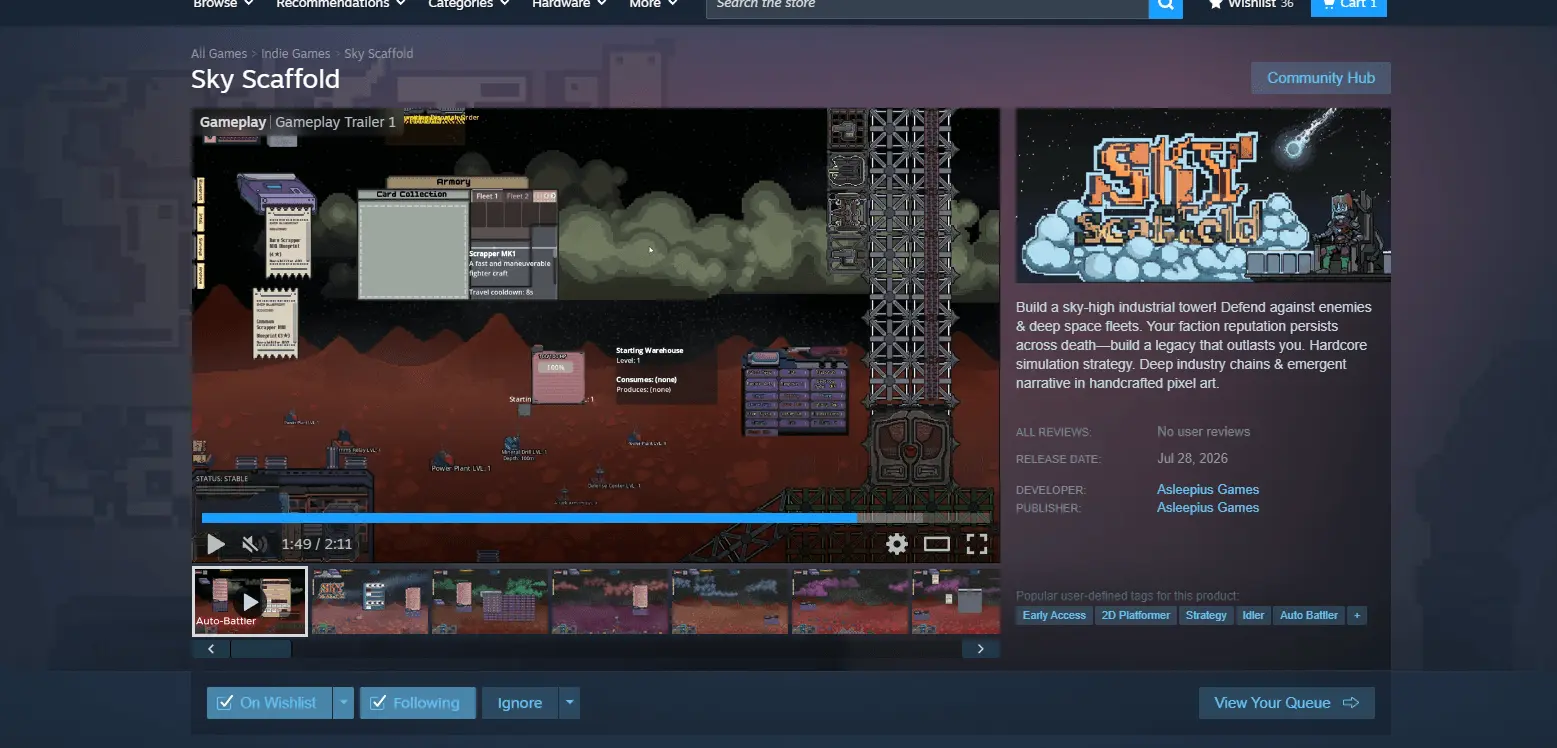The image size is (1557, 748).
Task: Open publisher Asleepius Games link
Action: [1208, 507]
